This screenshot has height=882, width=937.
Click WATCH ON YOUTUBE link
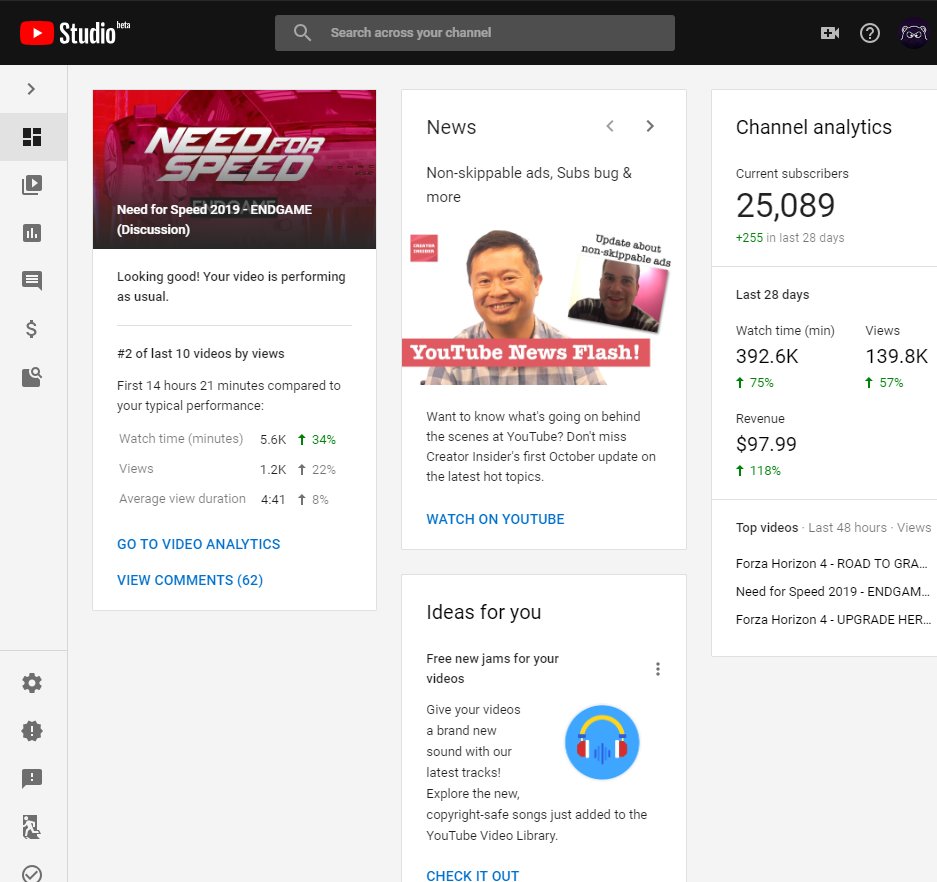pyautogui.click(x=495, y=519)
